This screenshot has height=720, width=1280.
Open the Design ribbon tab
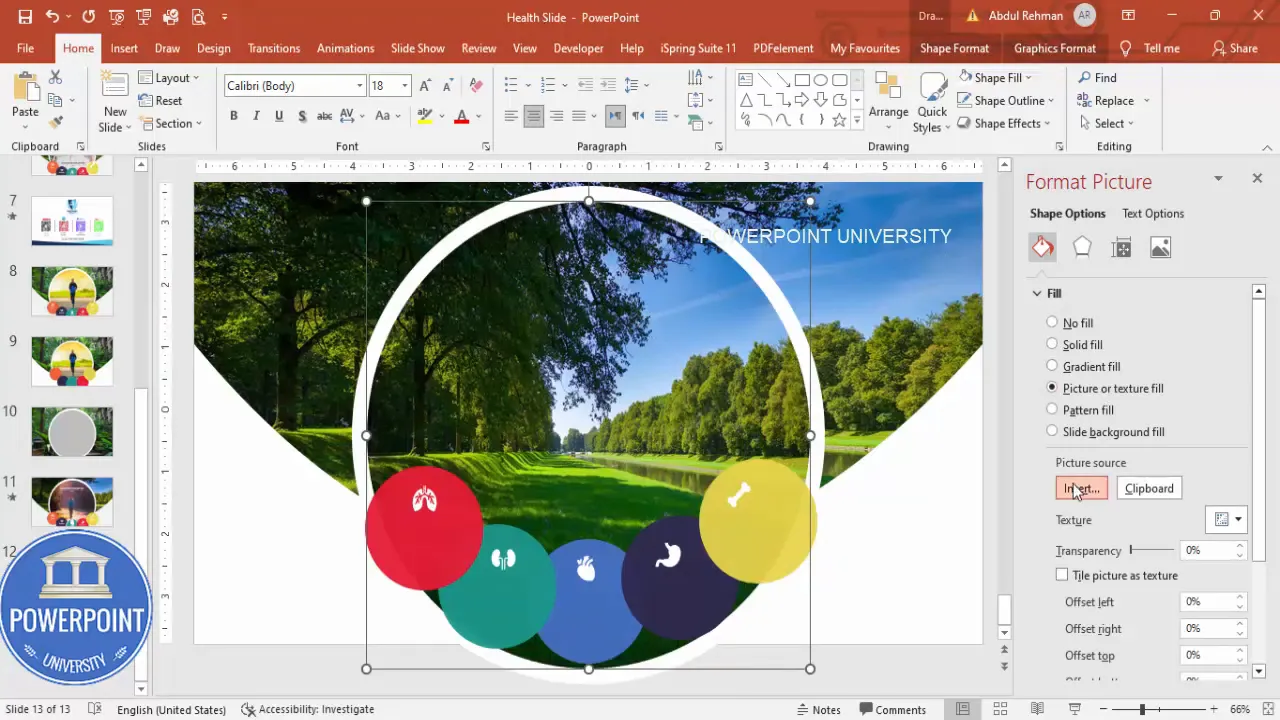[x=214, y=48]
